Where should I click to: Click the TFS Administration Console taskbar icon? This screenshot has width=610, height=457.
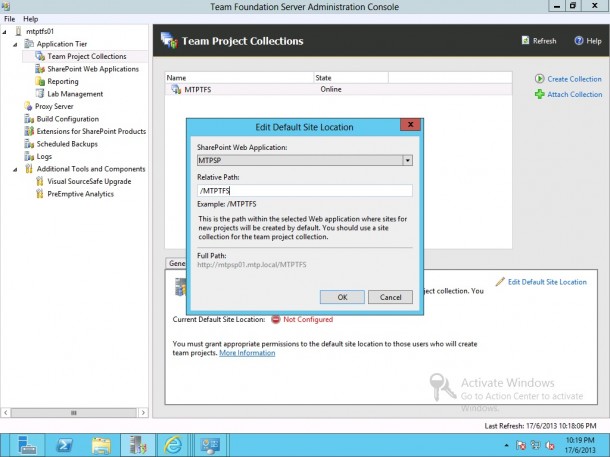pyautogui.click(x=138, y=445)
